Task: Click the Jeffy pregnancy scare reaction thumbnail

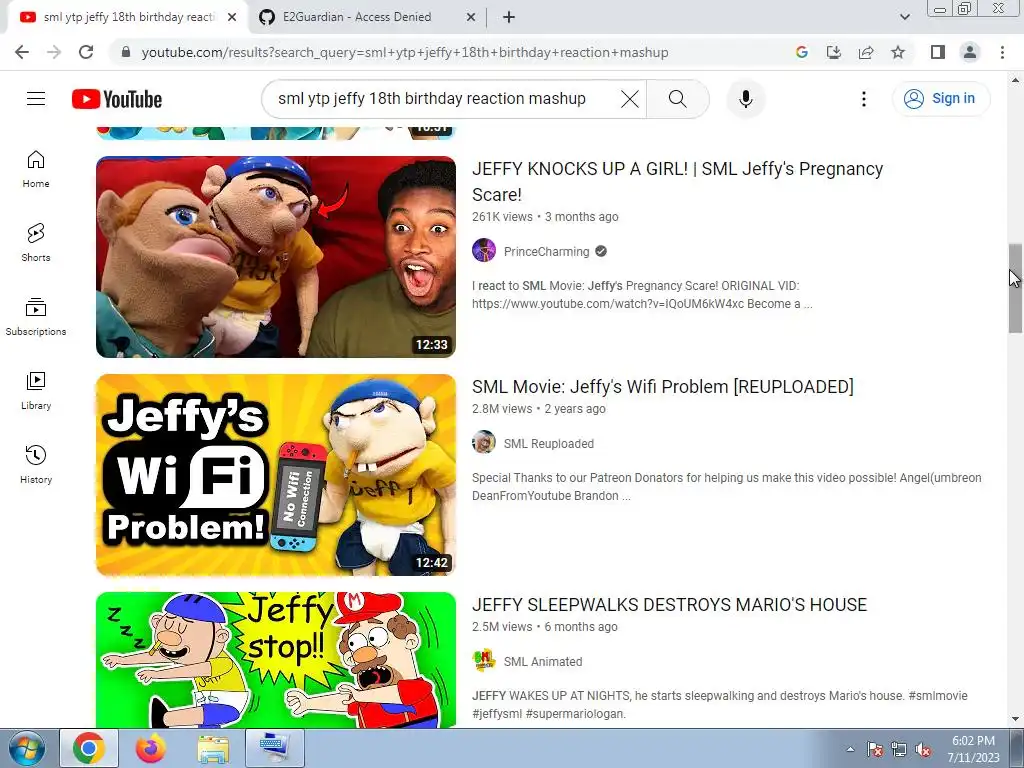Action: point(276,257)
